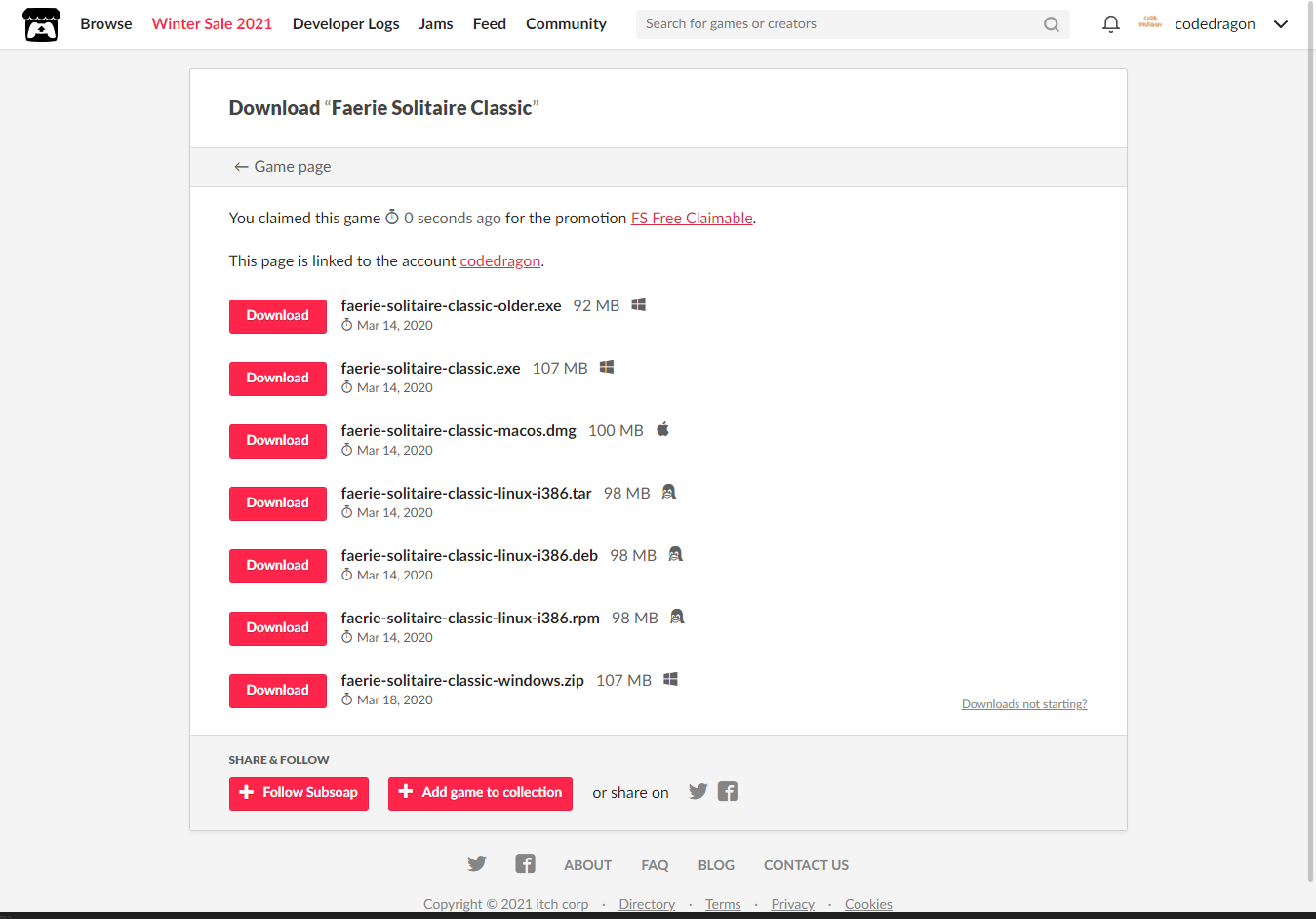
Task: Open itch.io Twitter in the footer
Action: click(x=476, y=863)
